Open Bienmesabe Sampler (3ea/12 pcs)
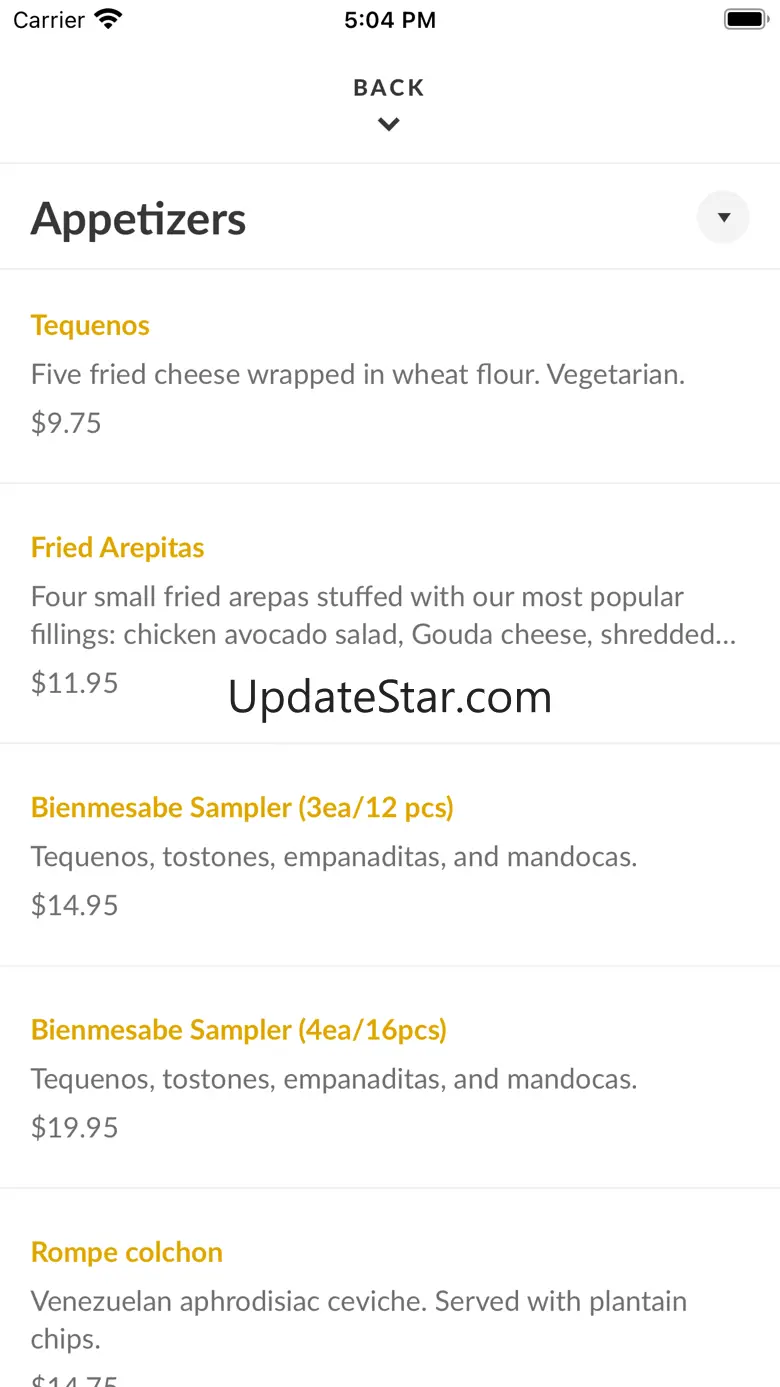Image resolution: width=780 pixels, height=1387 pixels. (242, 808)
